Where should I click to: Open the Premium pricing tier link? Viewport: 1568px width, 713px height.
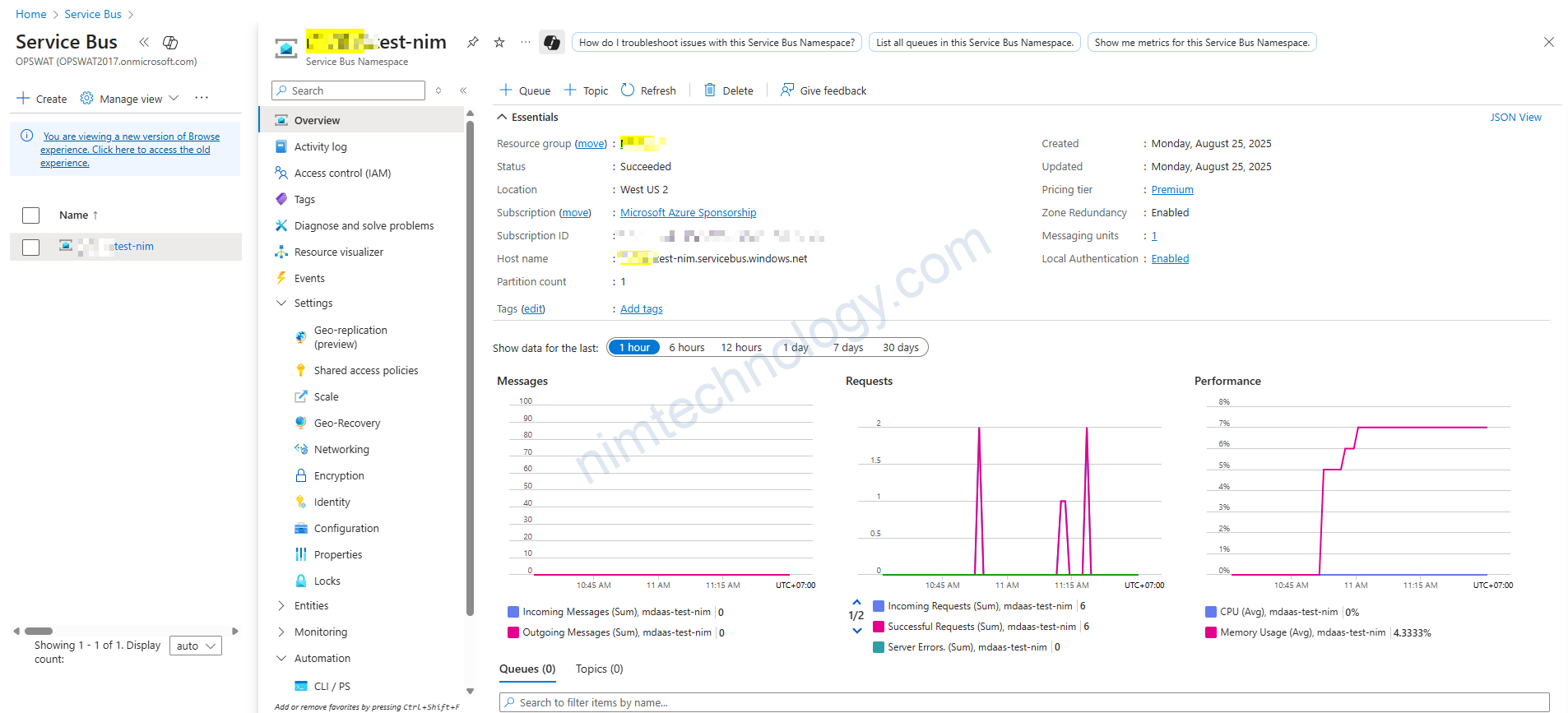1171,189
